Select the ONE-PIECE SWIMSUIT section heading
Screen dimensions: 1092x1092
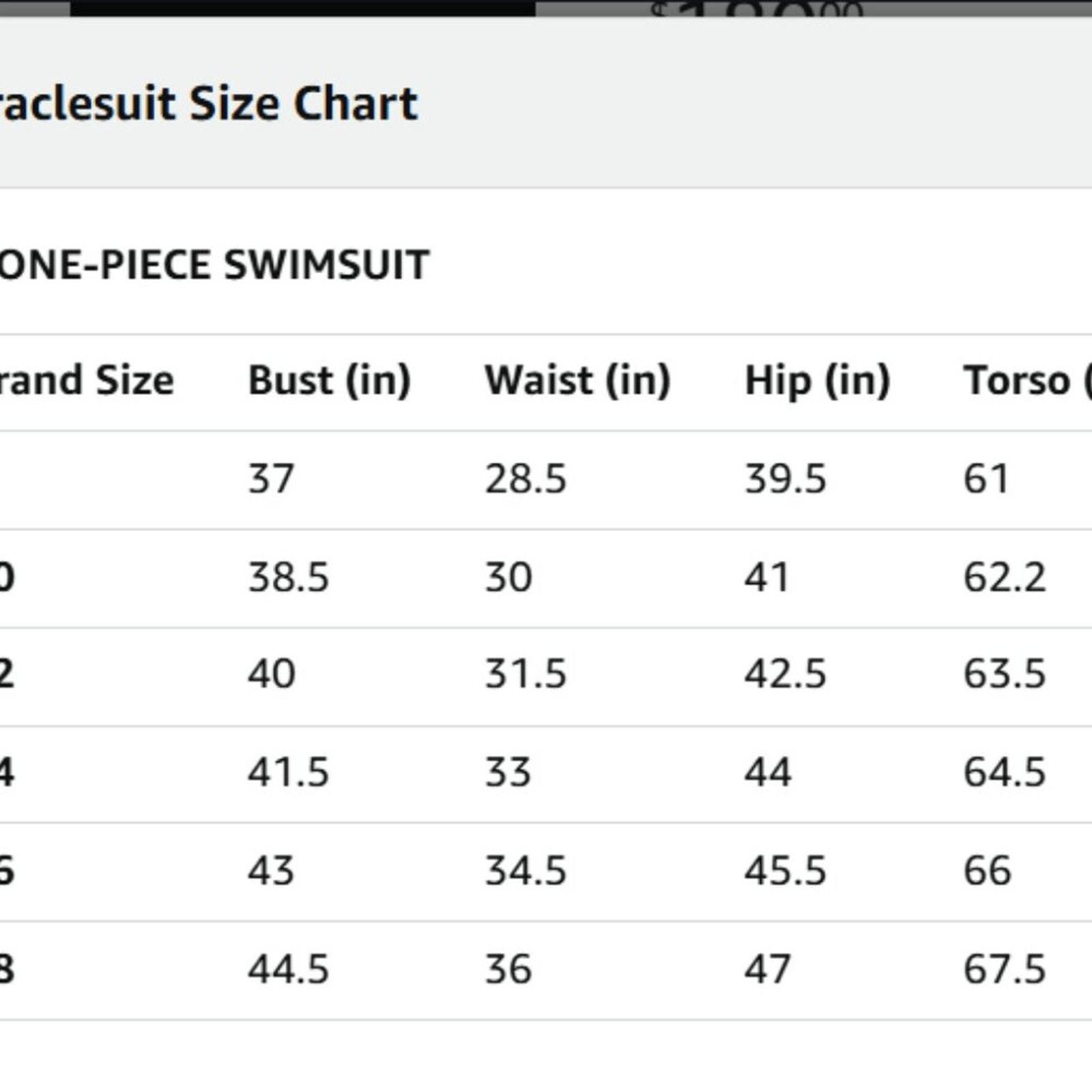(x=214, y=265)
